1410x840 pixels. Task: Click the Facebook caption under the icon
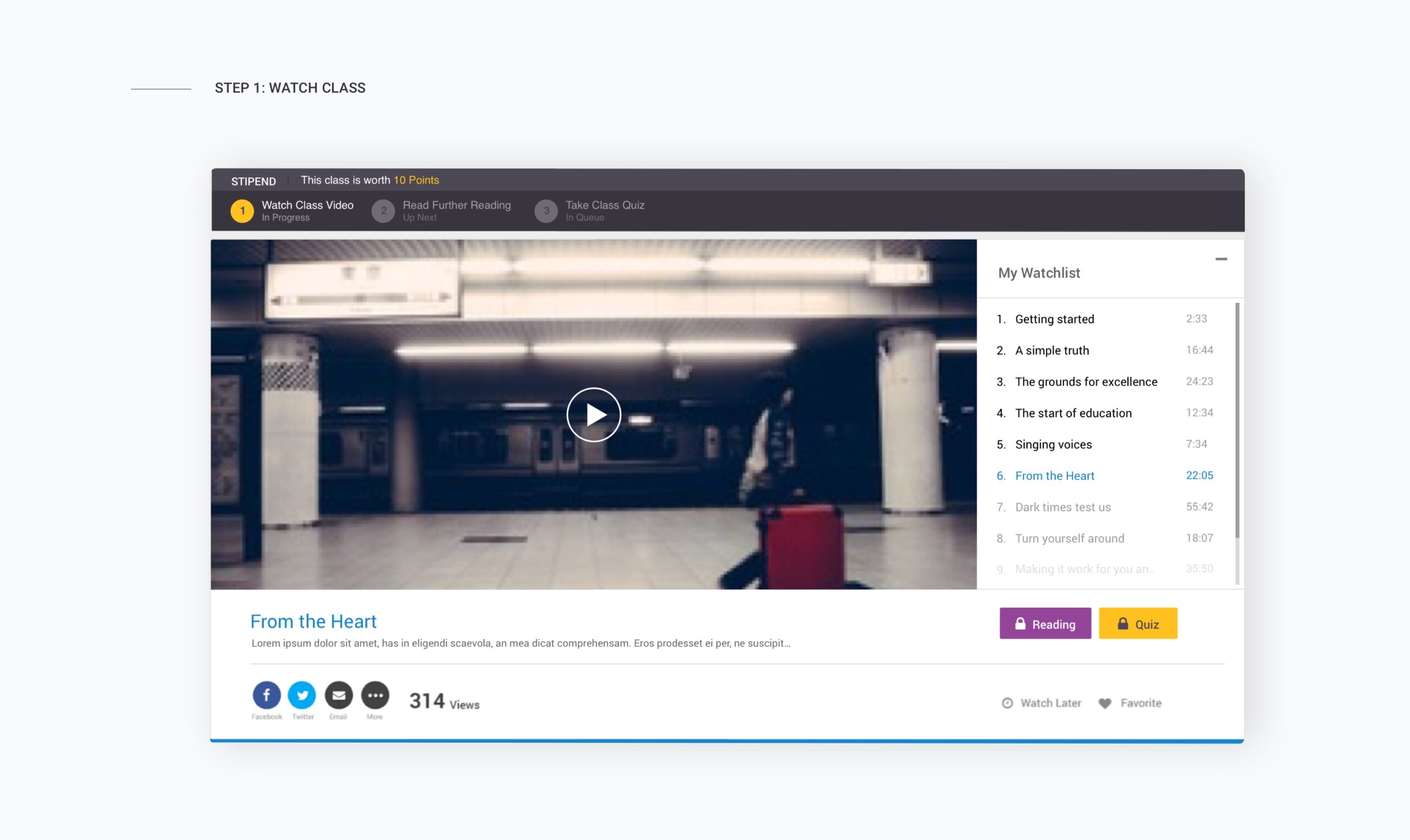click(x=267, y=717)
